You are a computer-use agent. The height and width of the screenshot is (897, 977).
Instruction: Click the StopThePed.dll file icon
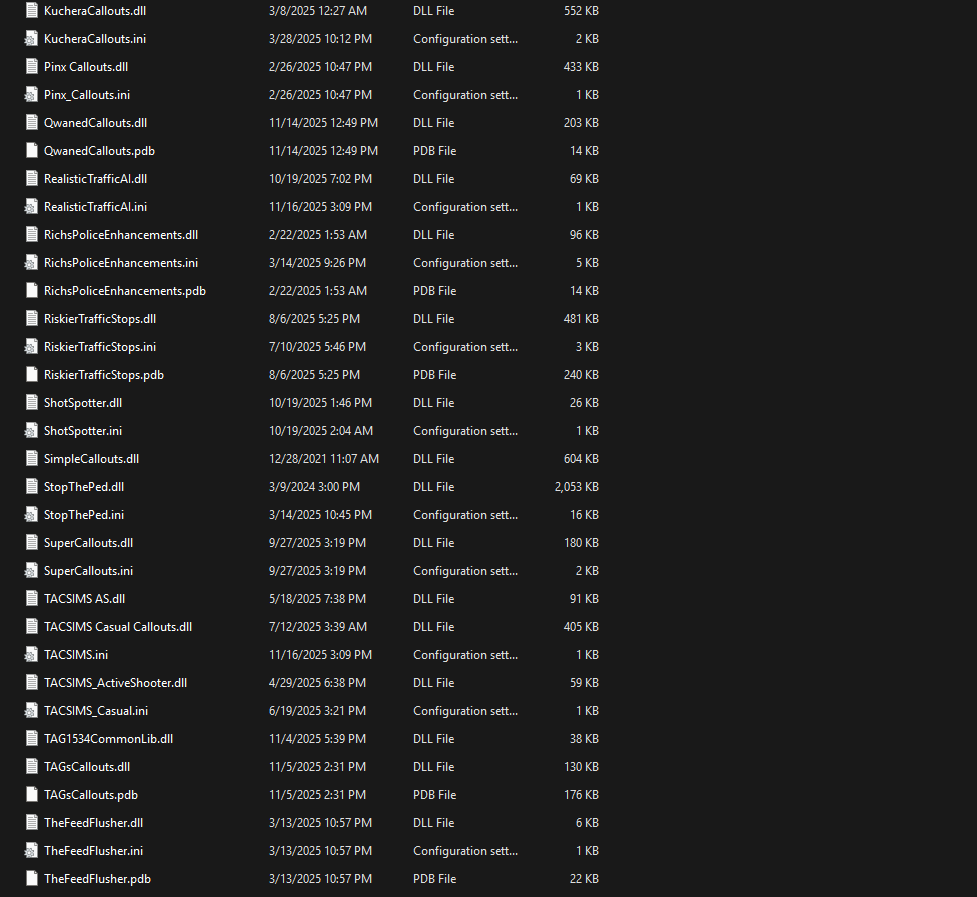pyautogui.click(x=33, y=487)
